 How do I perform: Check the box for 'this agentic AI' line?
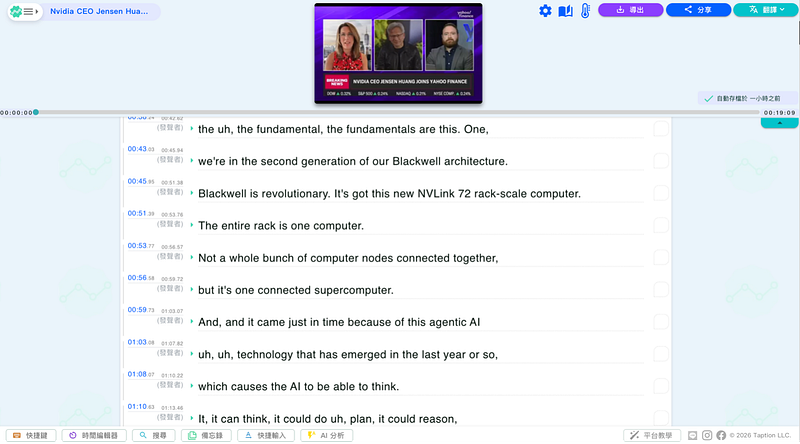tap(661, 322)
